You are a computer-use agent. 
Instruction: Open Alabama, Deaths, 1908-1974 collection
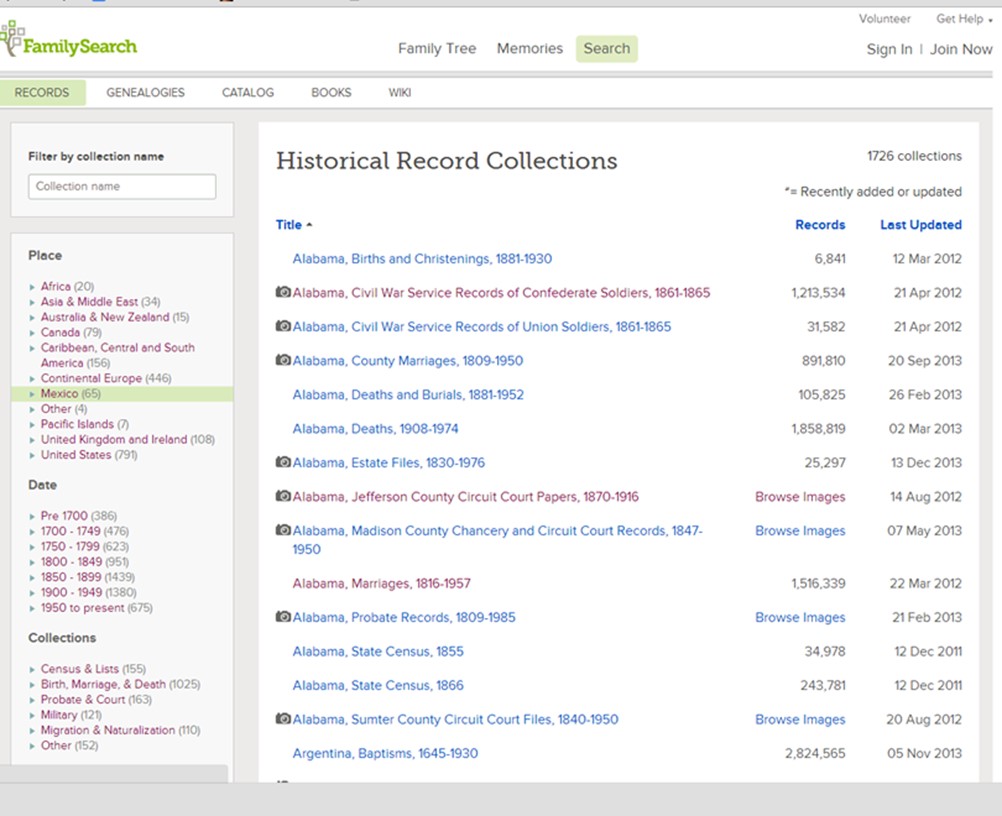[376, 428]
